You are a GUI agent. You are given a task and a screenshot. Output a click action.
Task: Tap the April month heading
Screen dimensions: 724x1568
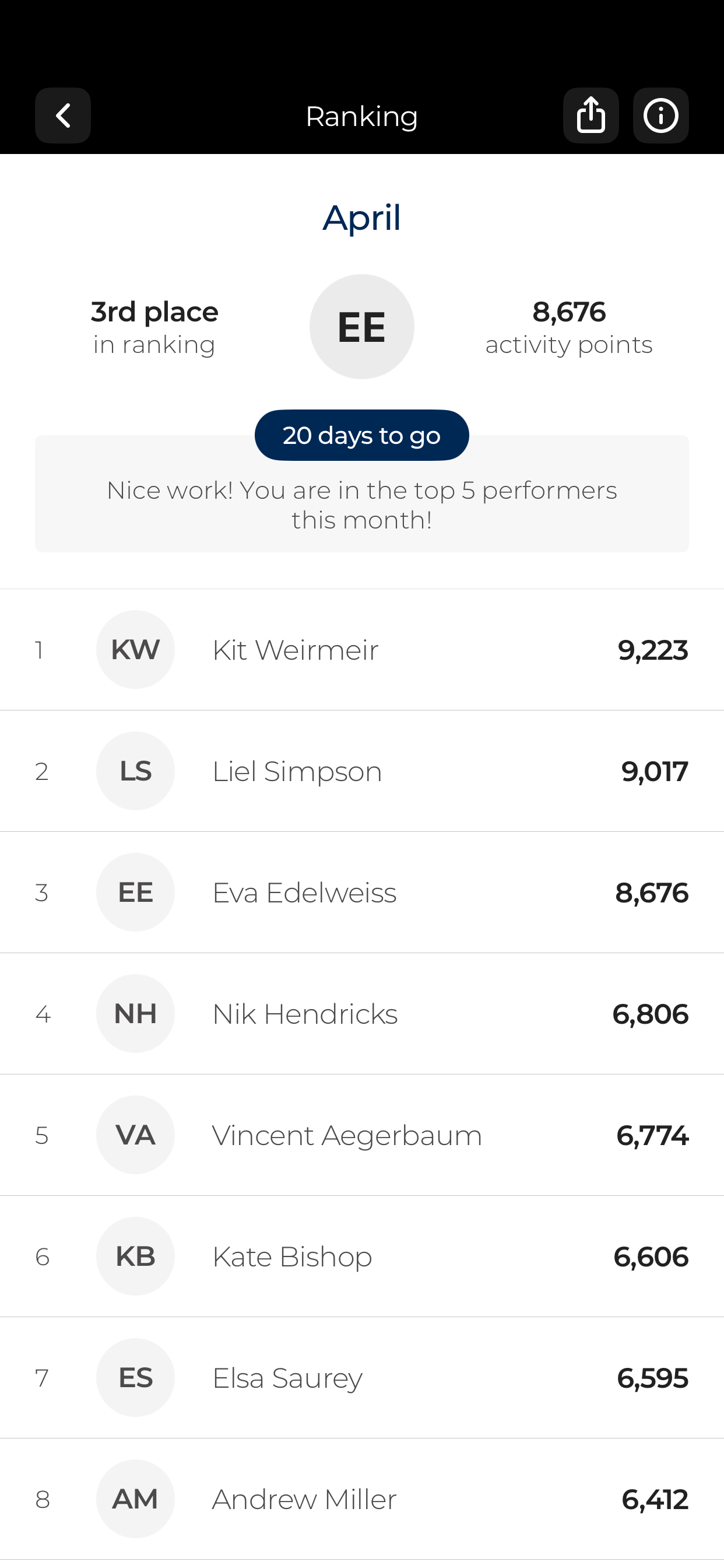[362, 218]
